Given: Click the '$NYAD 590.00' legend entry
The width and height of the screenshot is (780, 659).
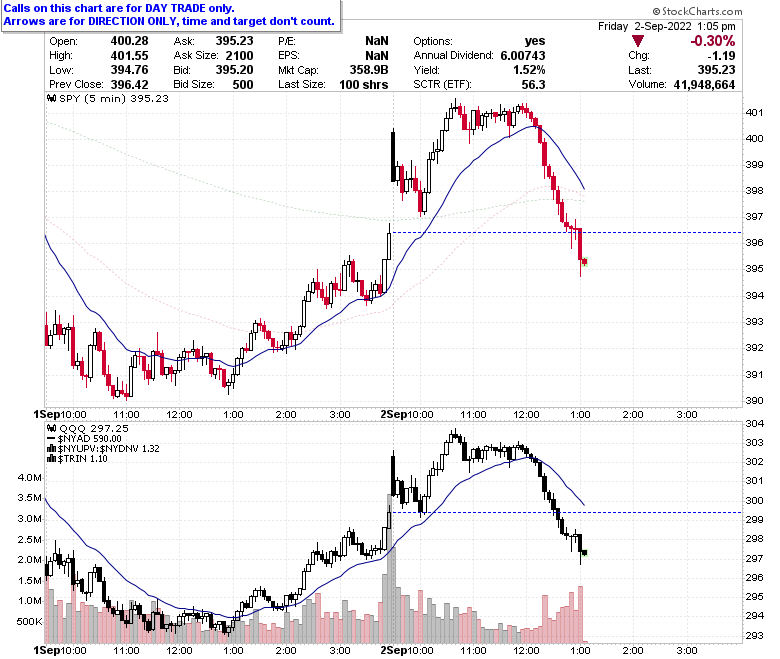Looking at the screenshot, I should tap(90, 439).
